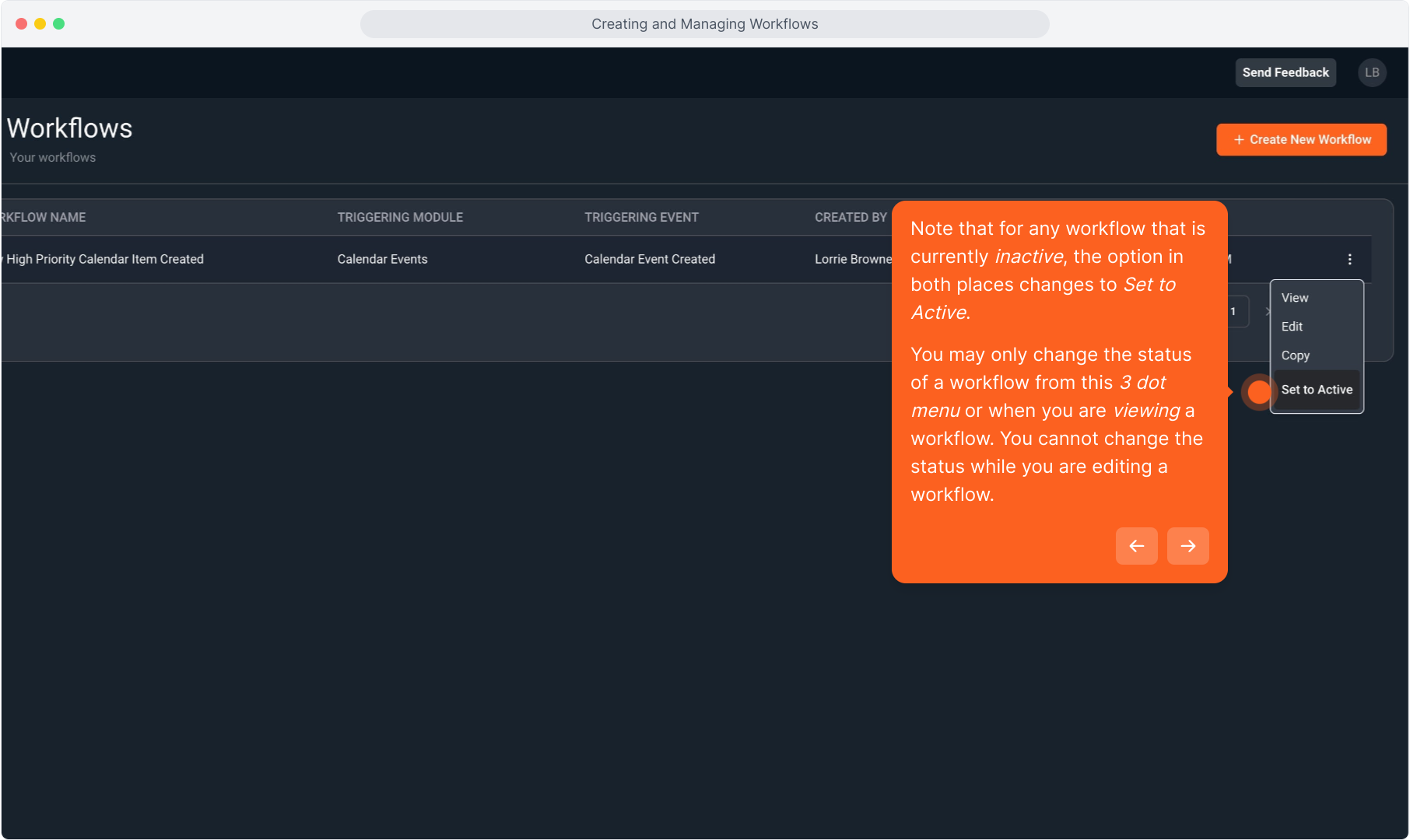
Task: Open the LB user avatar
Action: click(1372, 72)
